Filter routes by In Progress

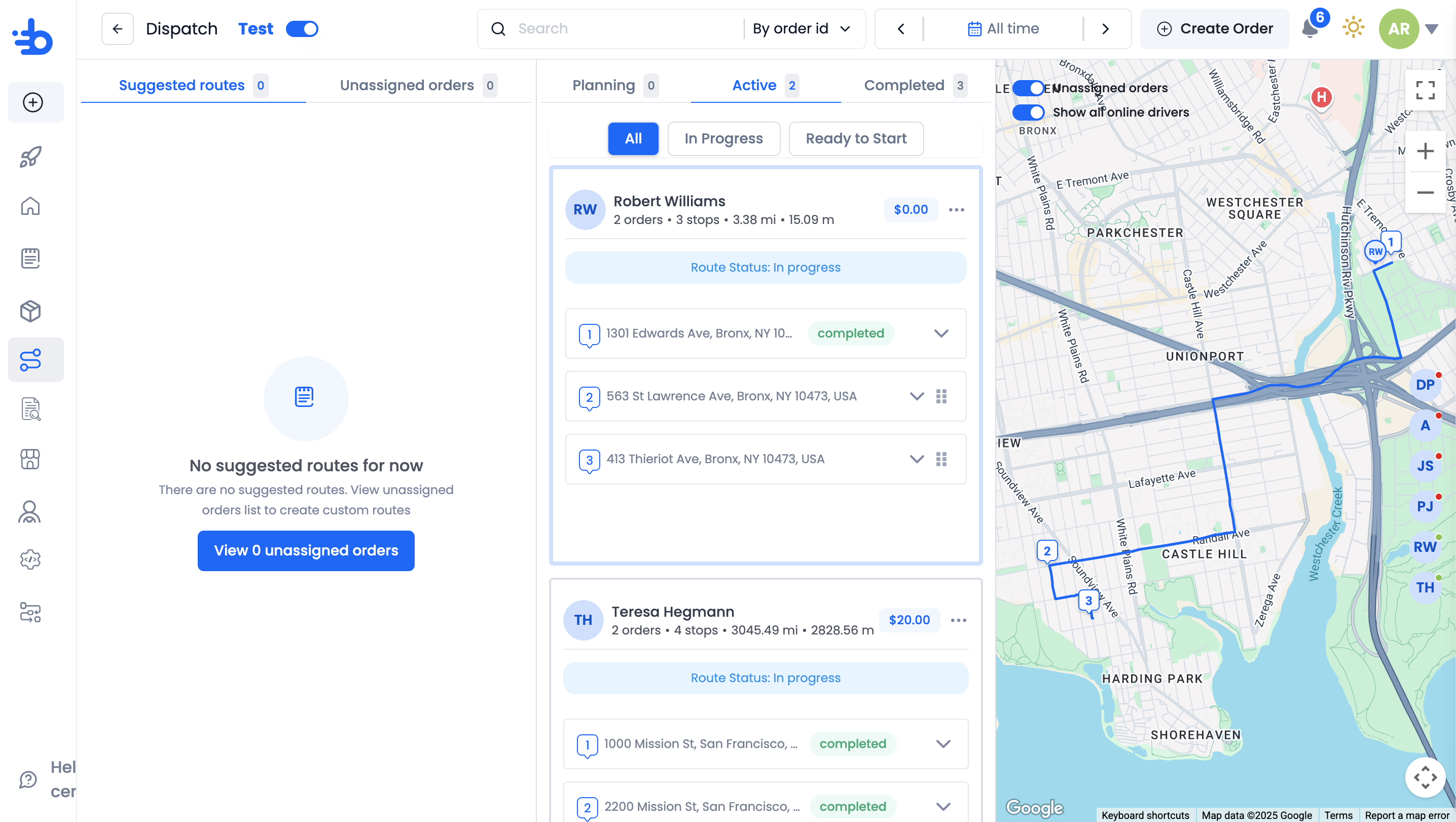pos(723,138)
